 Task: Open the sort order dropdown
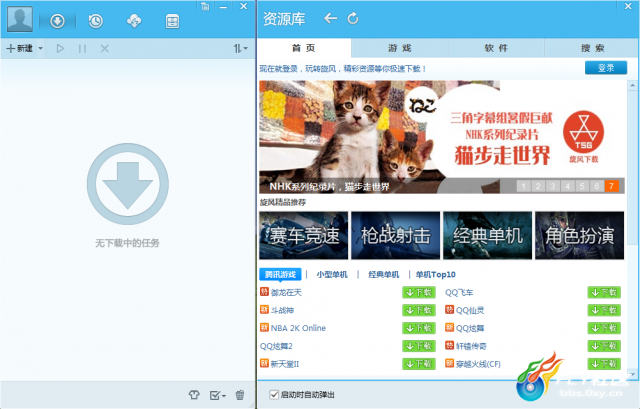click(x=241, y=49)
